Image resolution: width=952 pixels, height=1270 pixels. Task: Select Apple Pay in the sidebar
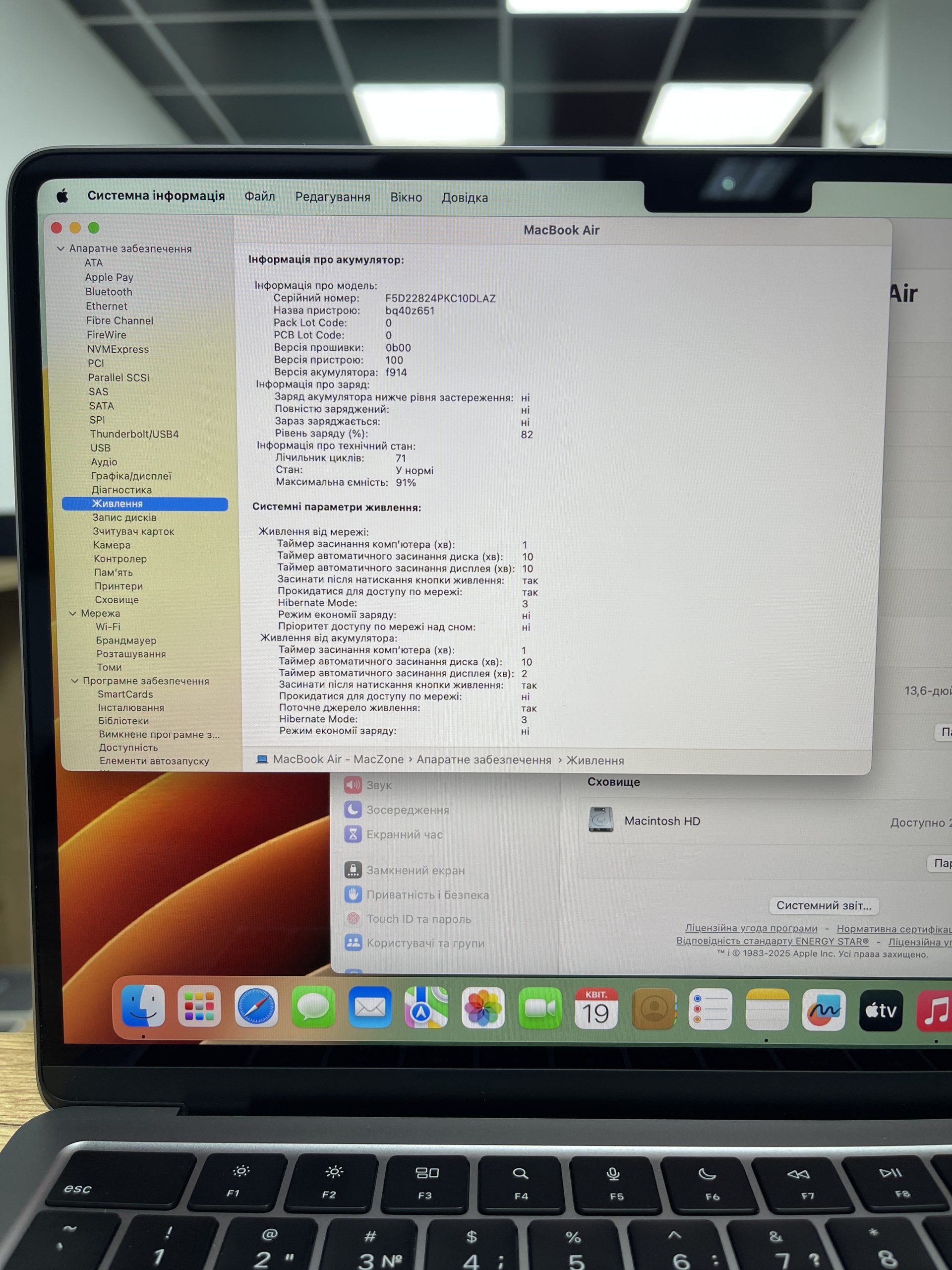click(x=109, y=277)
